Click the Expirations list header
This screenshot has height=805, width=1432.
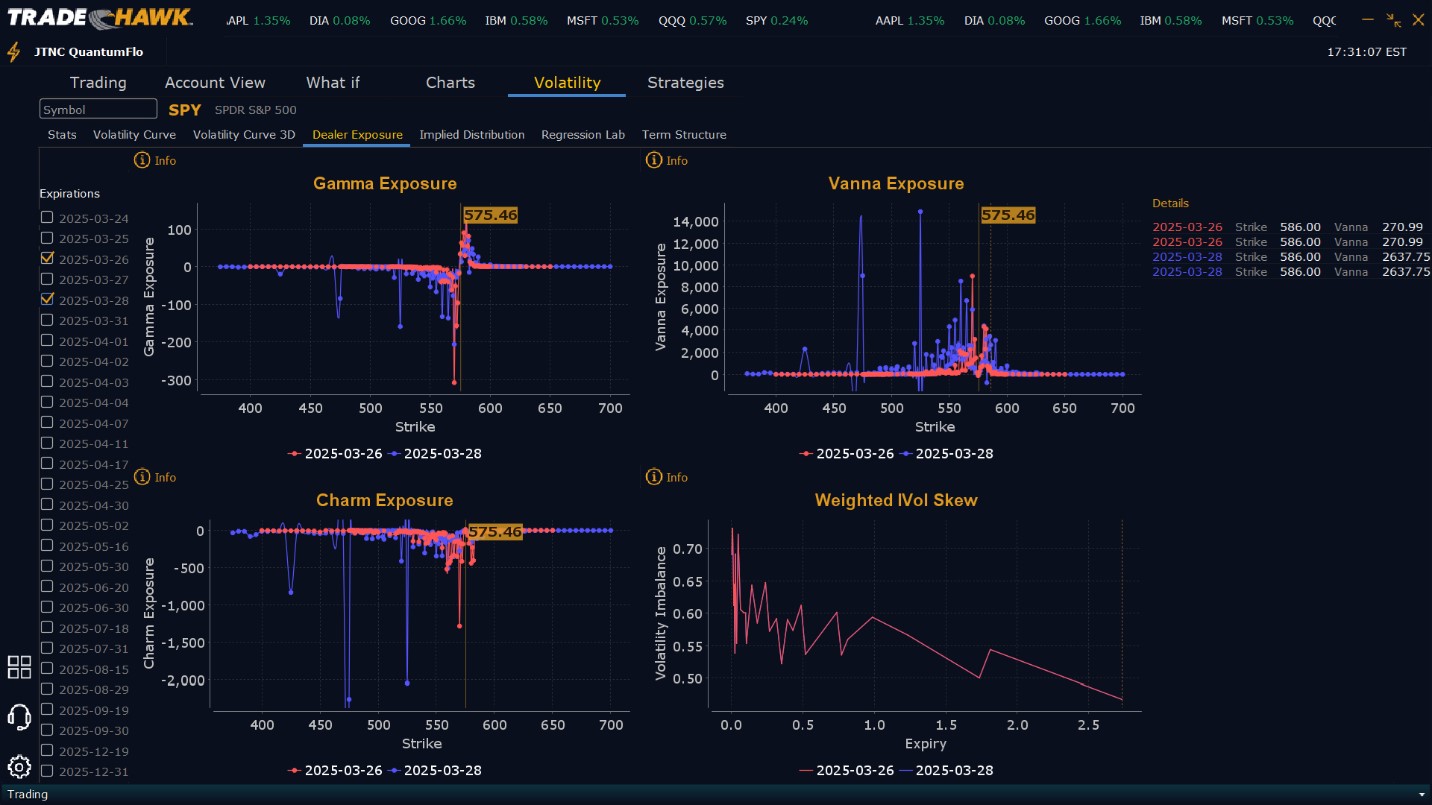coord(70,194)
